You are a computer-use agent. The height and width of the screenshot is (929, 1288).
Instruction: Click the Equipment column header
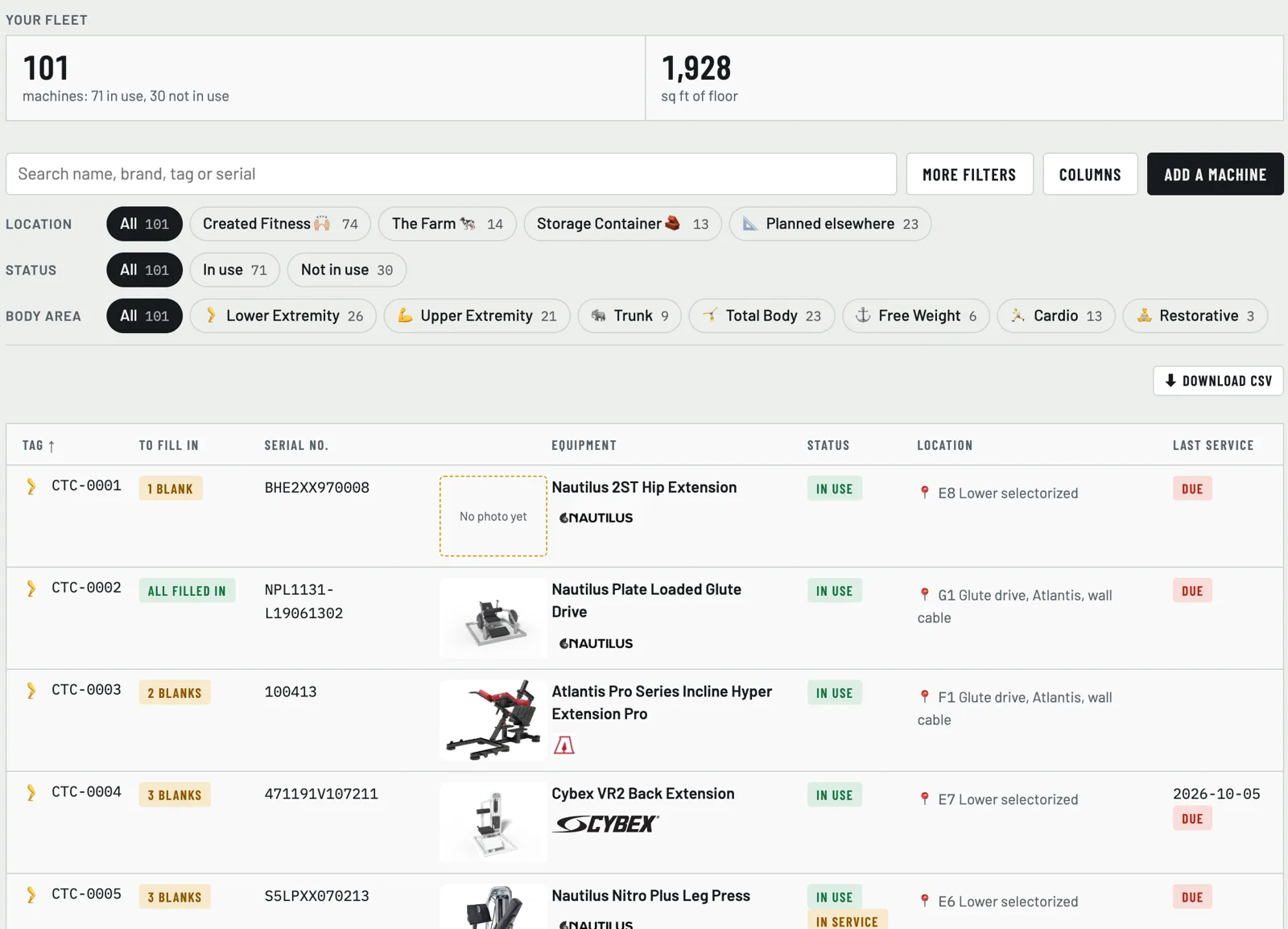tap(584, 445)
